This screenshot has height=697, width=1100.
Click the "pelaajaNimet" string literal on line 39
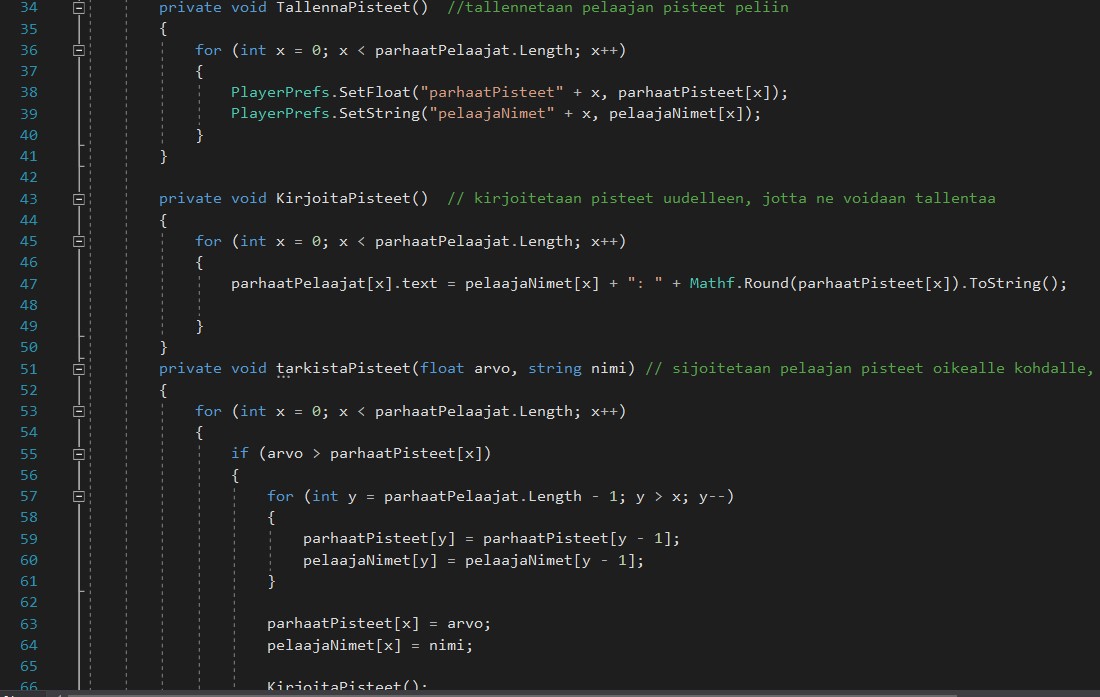click(x=491, y=113)
